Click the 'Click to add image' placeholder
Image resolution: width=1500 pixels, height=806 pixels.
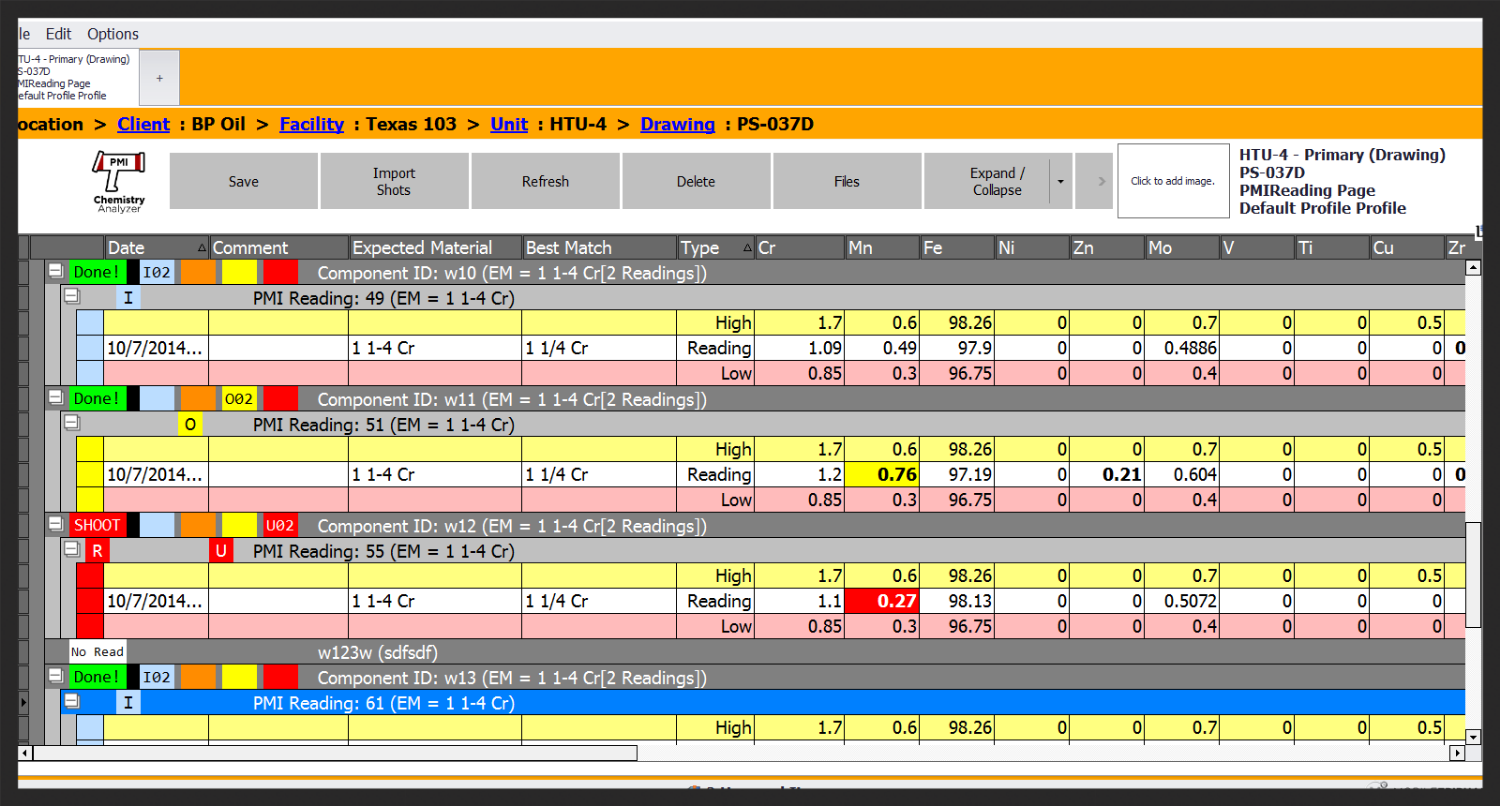click(x=1172, y=181)
